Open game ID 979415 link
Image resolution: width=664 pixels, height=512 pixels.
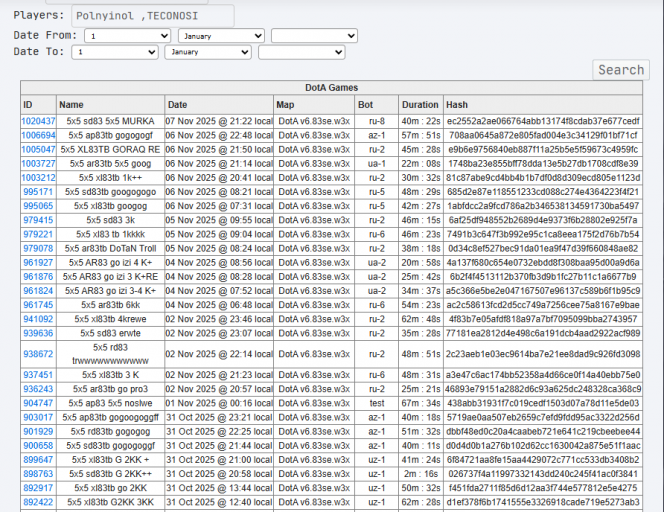39,220
